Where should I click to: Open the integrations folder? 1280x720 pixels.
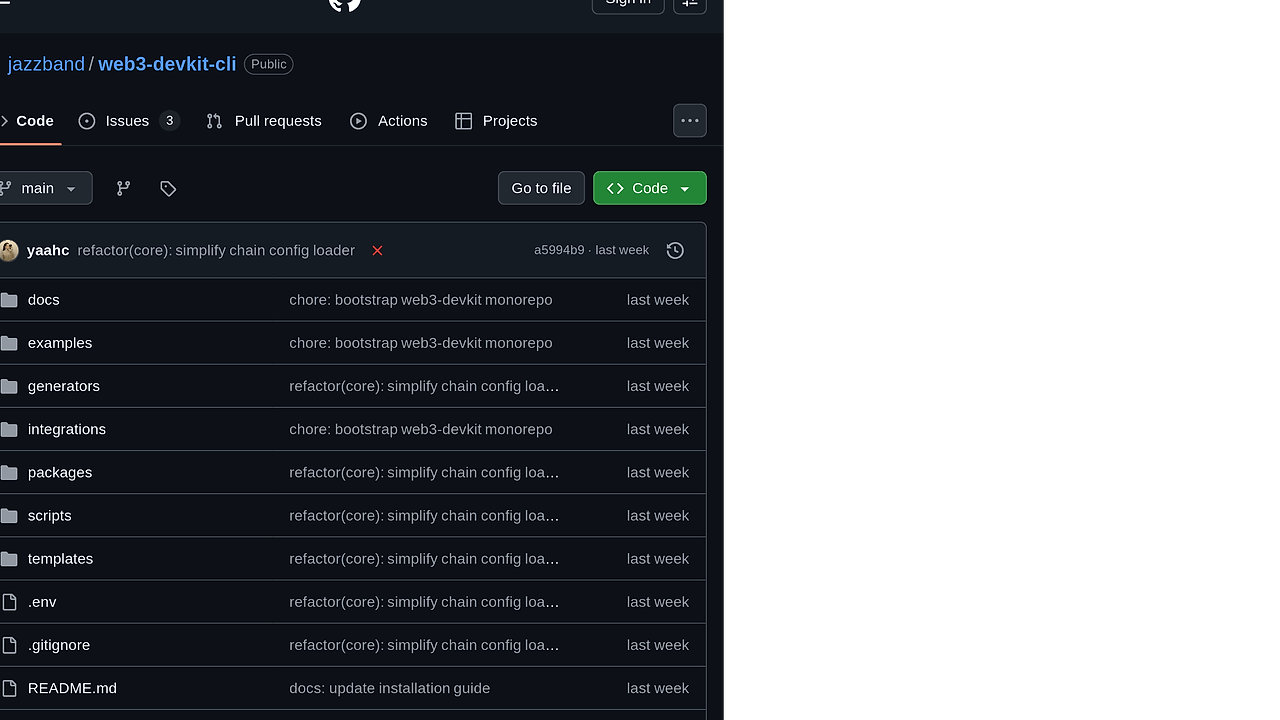[67, 429]
